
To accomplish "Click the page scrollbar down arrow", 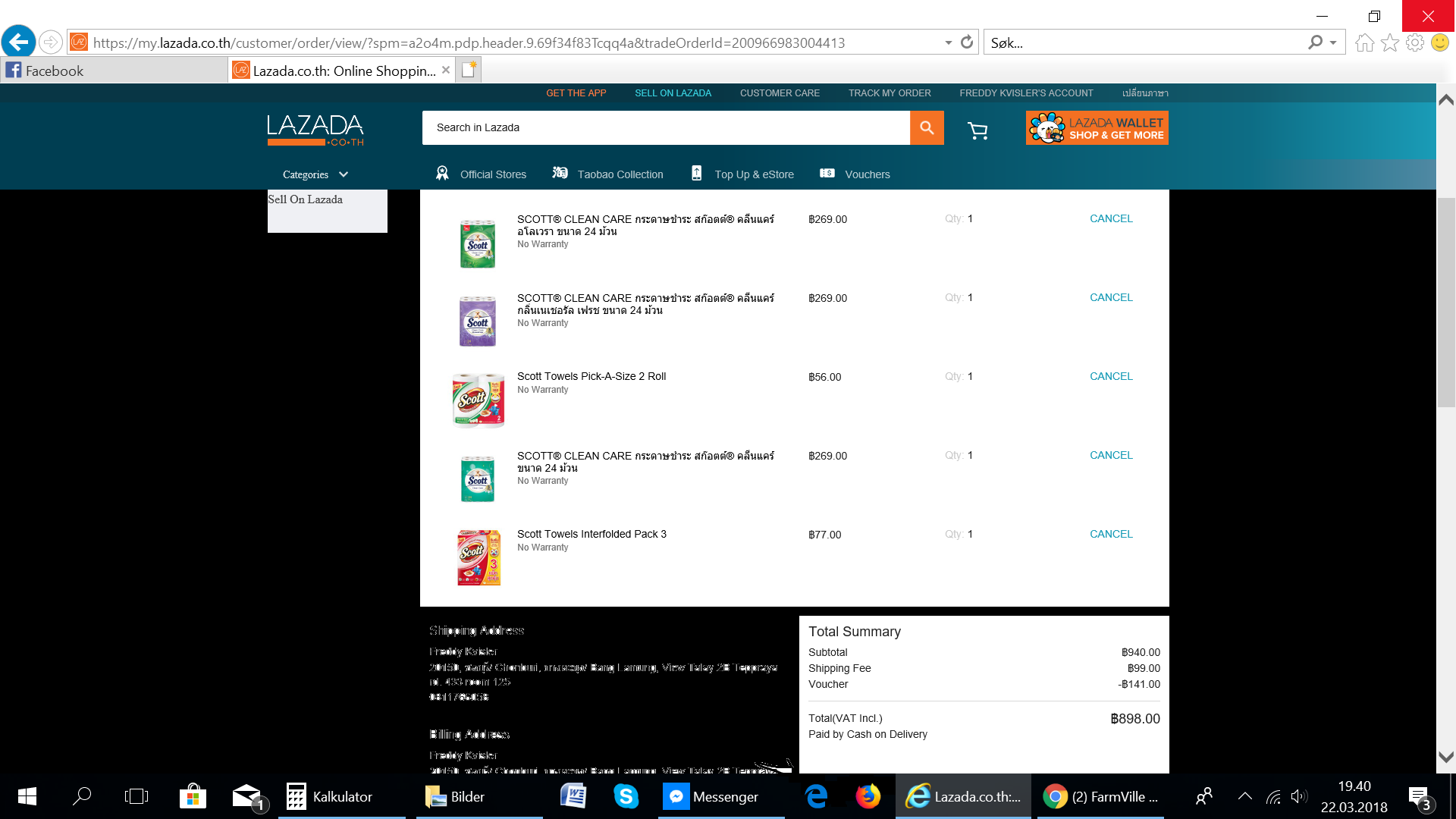I will coord(1445,757).
